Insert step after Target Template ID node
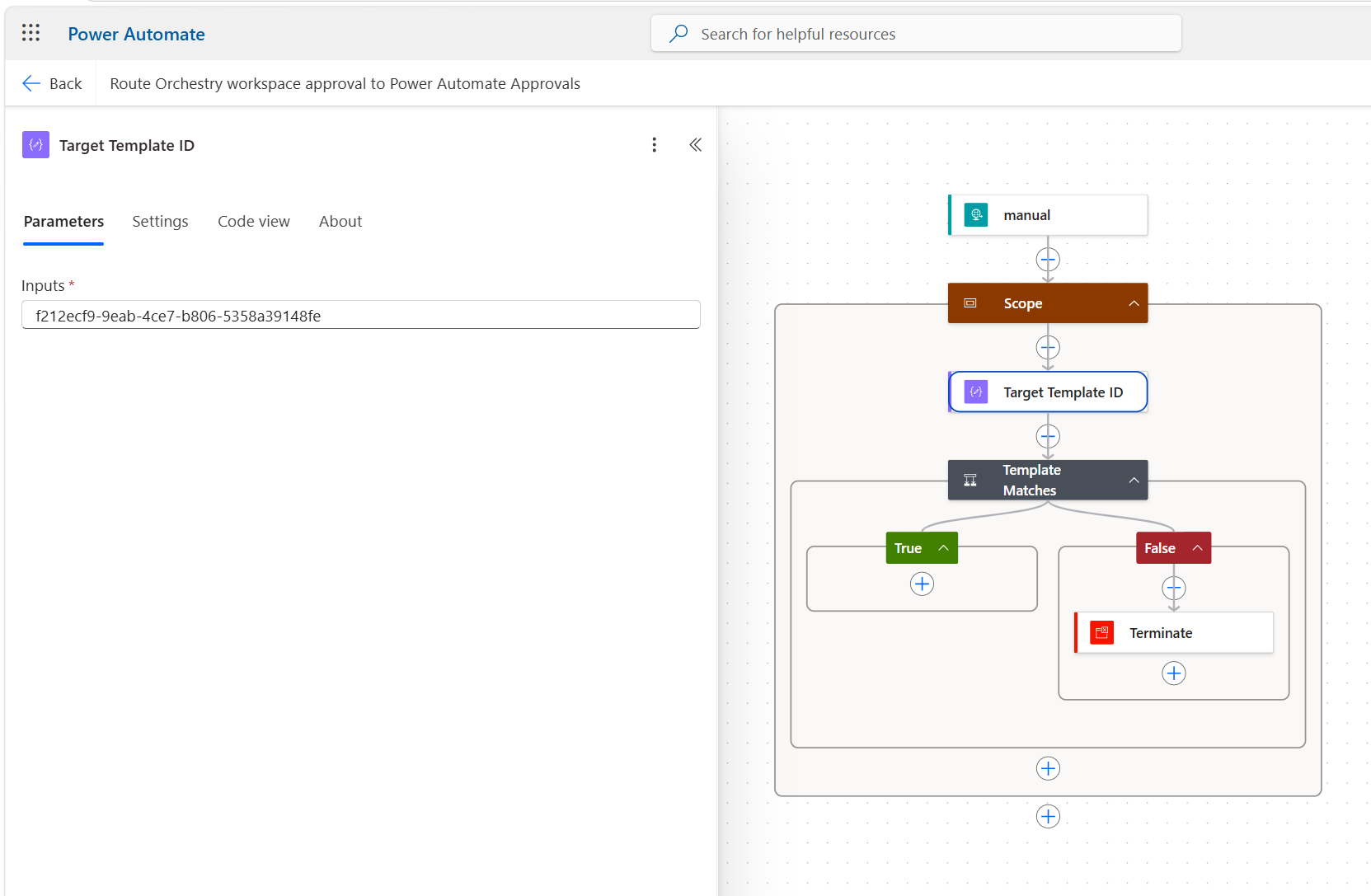This screenshot has height=896, width=1371. (x=1048, y=436)
